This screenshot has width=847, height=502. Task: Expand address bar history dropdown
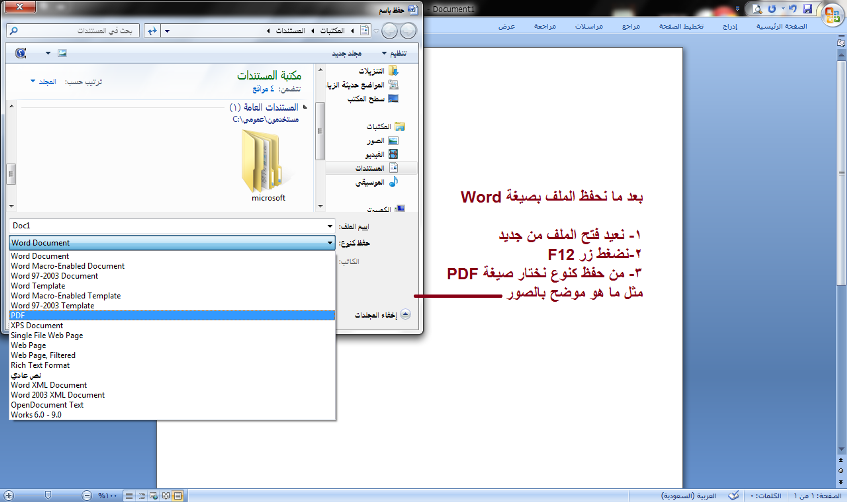[x=167, y=31]
